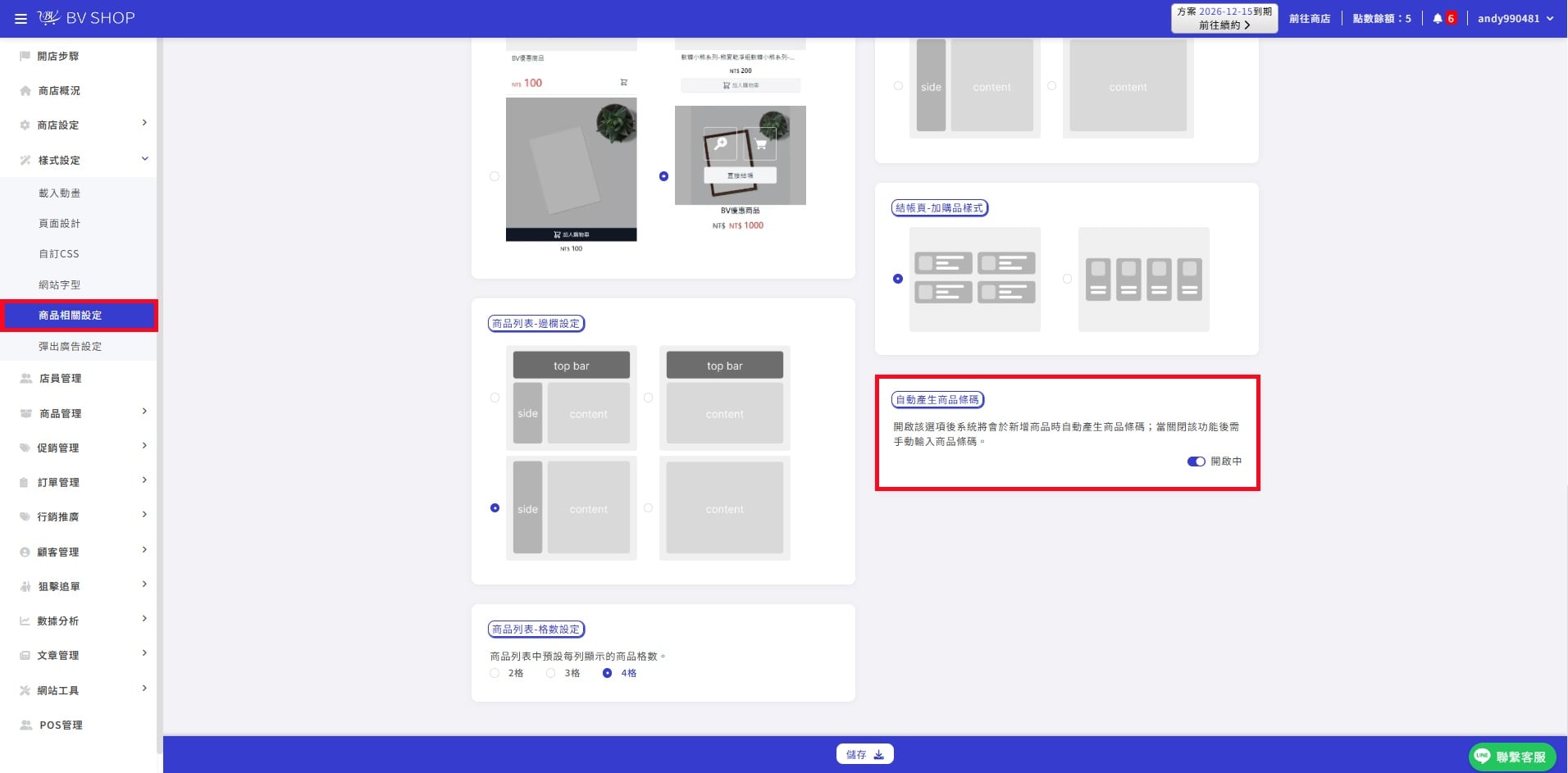Click the tools icon beside 網站工具
This screenshot has width=1568, height=773.
(x=25, y=690)
